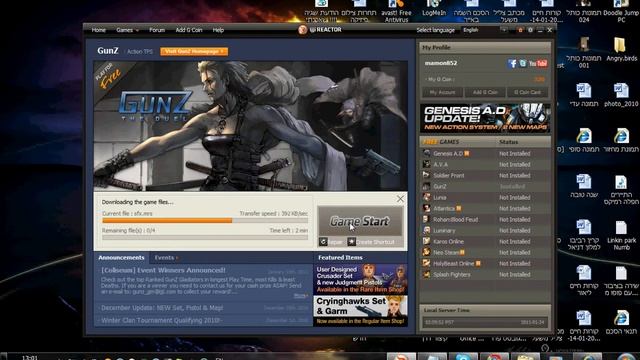Image resolution: width=640 pixels, height=360 pixels.
Task: Select Rohan:Blood Feud game icon
Action: click(x=427, y=219)
